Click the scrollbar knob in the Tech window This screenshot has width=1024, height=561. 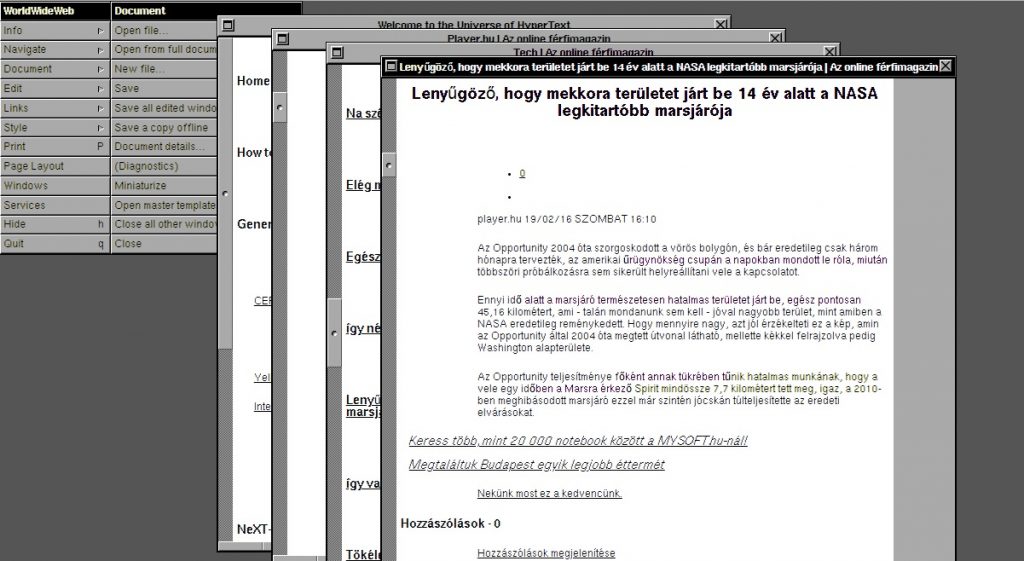click(x=335, y=331)
